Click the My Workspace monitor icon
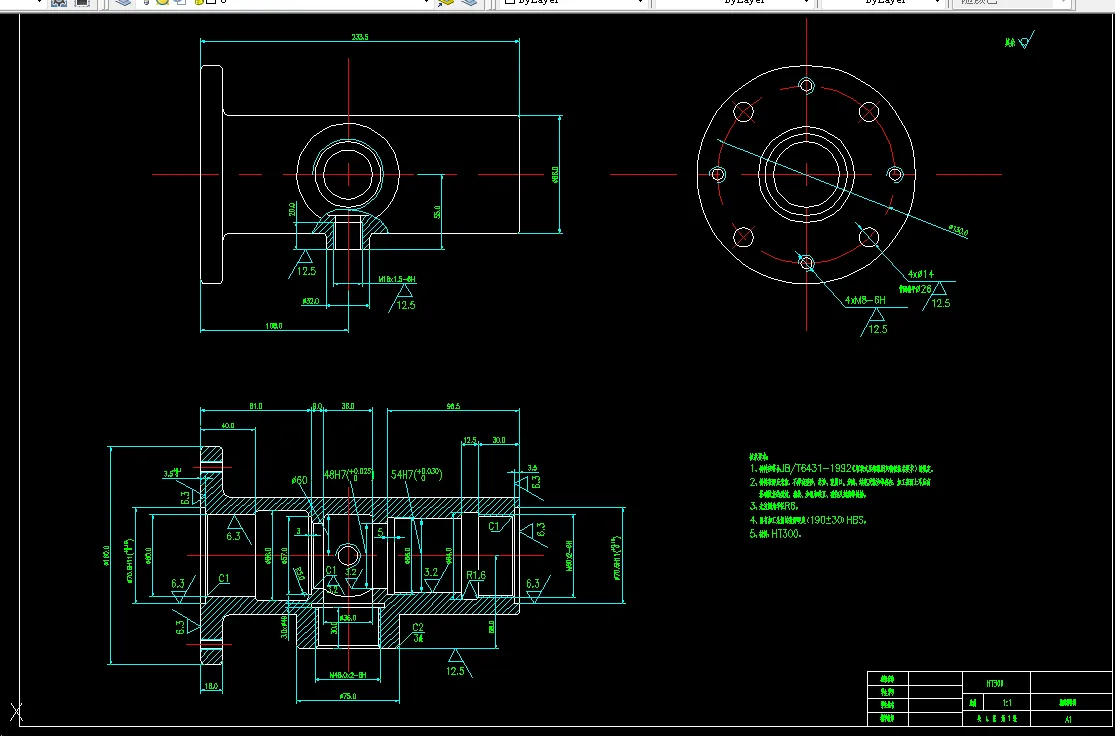 [x=82, y=3]
